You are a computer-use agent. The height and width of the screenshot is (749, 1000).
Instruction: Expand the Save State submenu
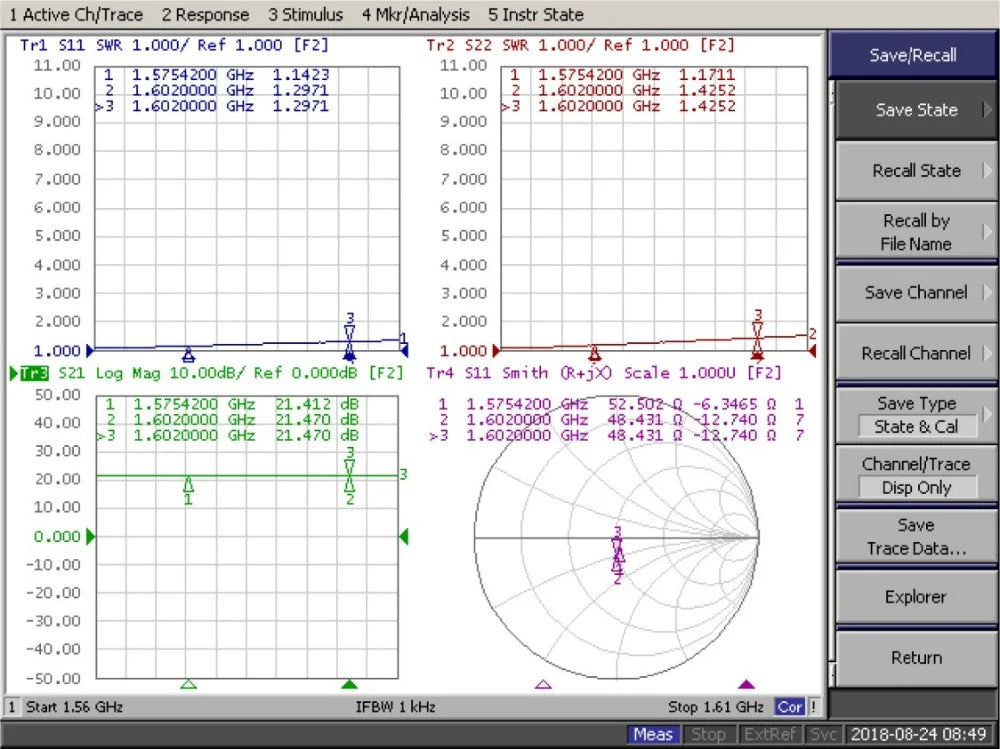pyautogui.click(x=916, y=110)
